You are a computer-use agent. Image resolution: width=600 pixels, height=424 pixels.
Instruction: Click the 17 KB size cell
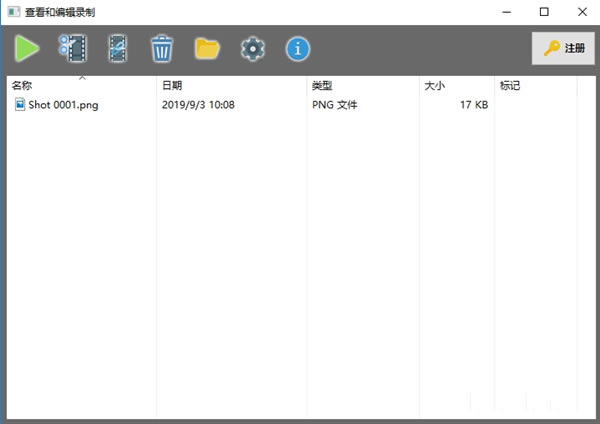tap(473, 104)
